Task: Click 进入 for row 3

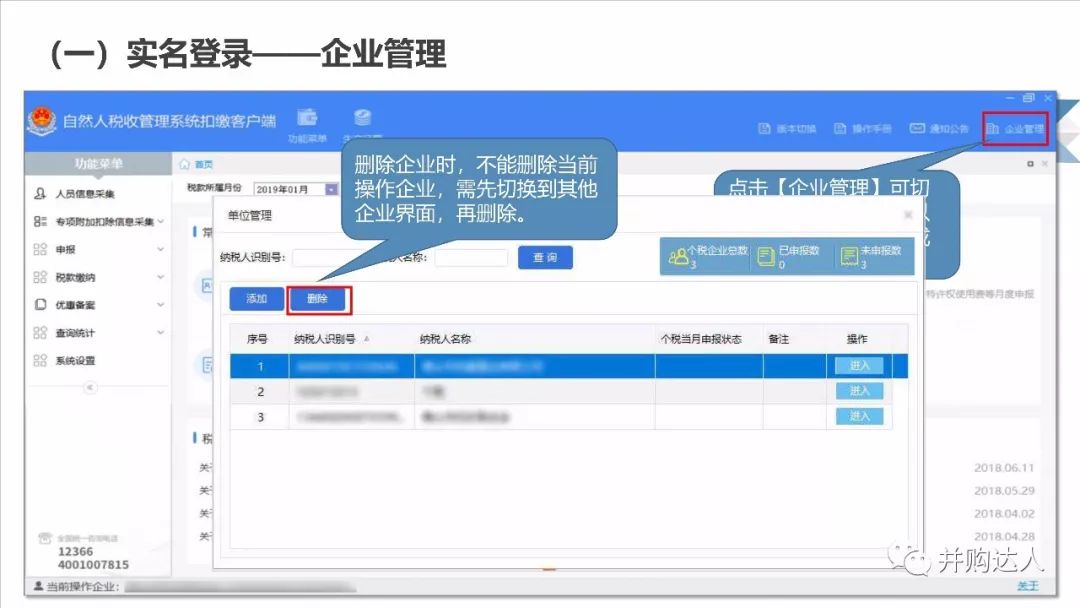Action: point(859,416)
